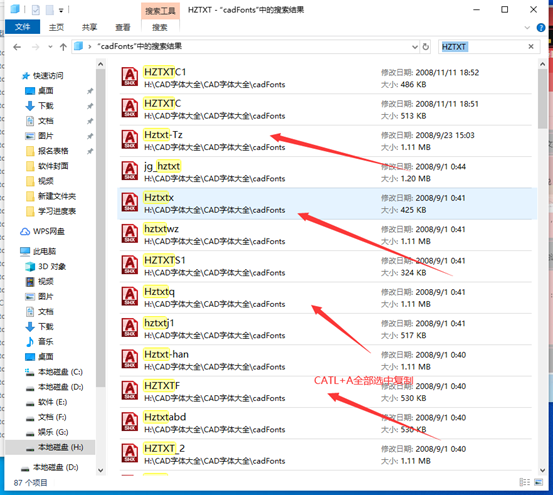Click the file list vertical scrollbar thumb
Screen dimensions: 553x495
coord(543,99)
